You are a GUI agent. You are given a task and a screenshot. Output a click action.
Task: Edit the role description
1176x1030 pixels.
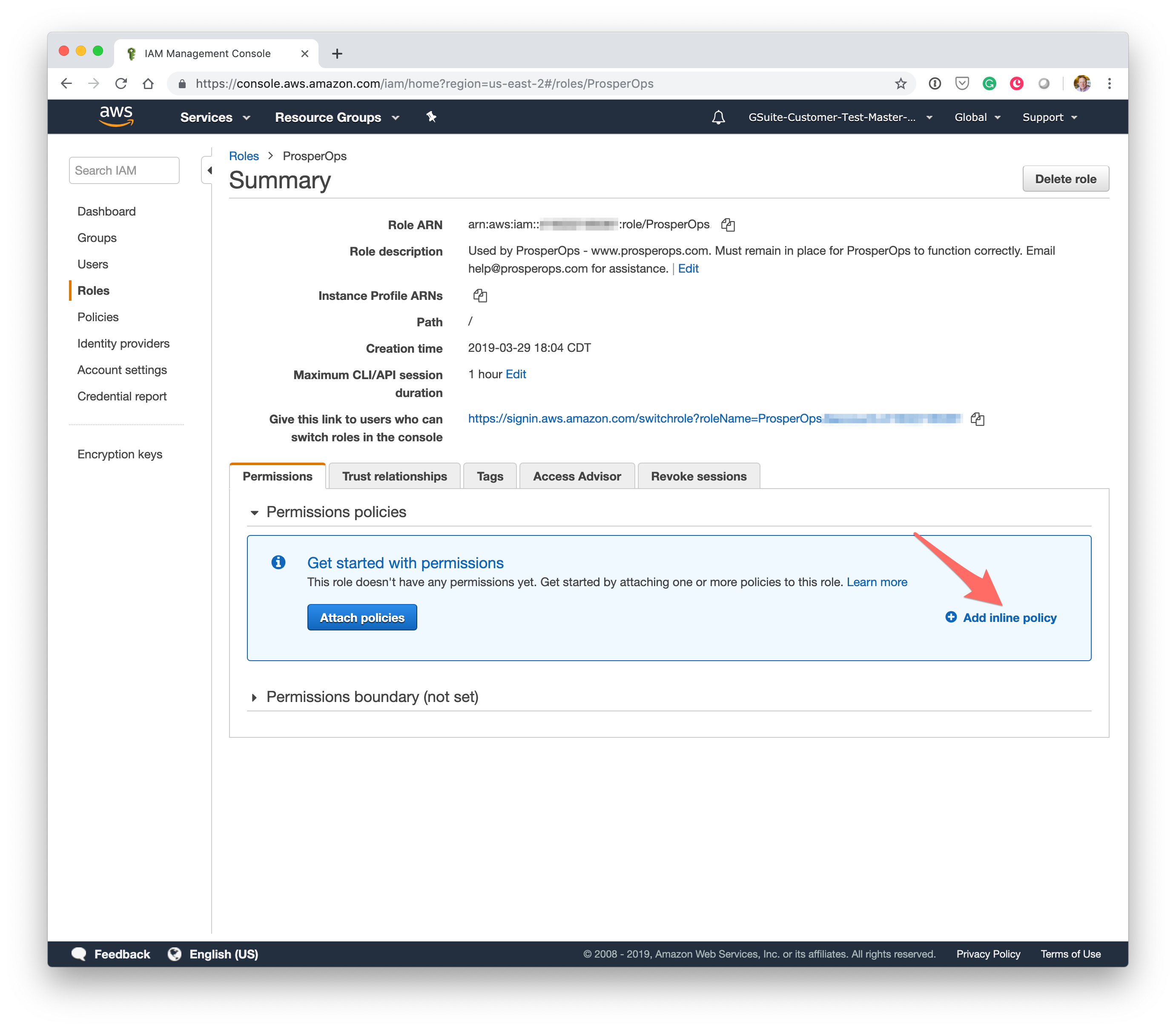coord(688,268)
